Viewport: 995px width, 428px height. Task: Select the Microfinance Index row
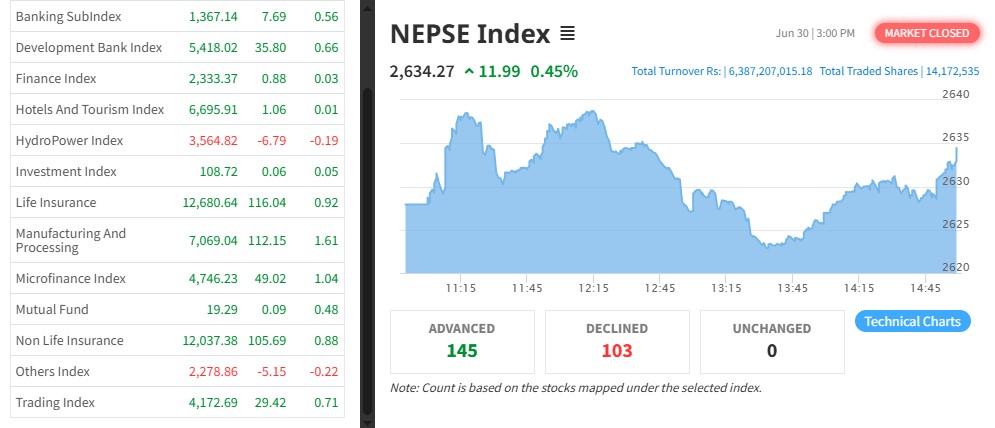[70, 279]
